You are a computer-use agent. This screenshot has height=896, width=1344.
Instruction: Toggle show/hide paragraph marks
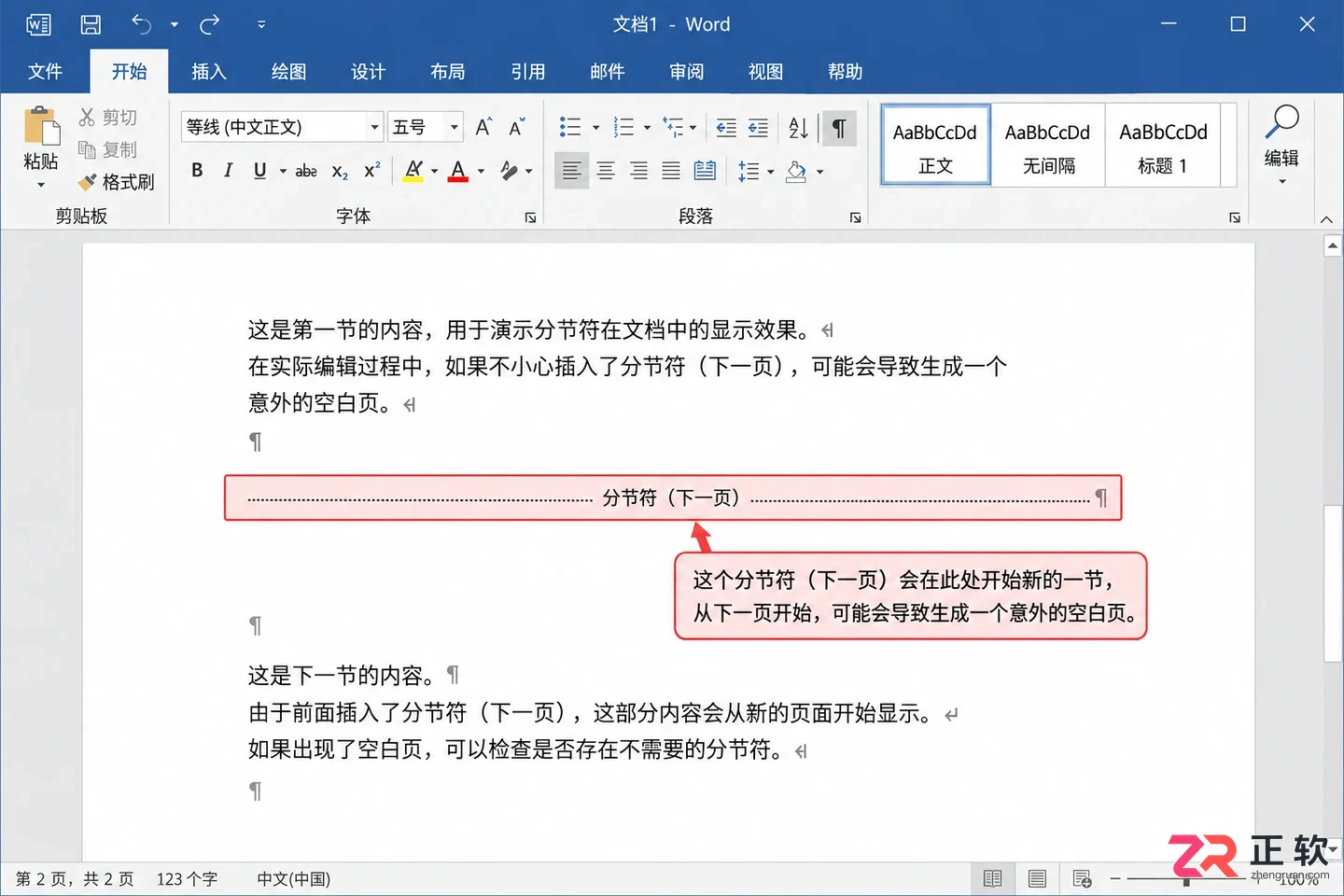tap(838, 128)
